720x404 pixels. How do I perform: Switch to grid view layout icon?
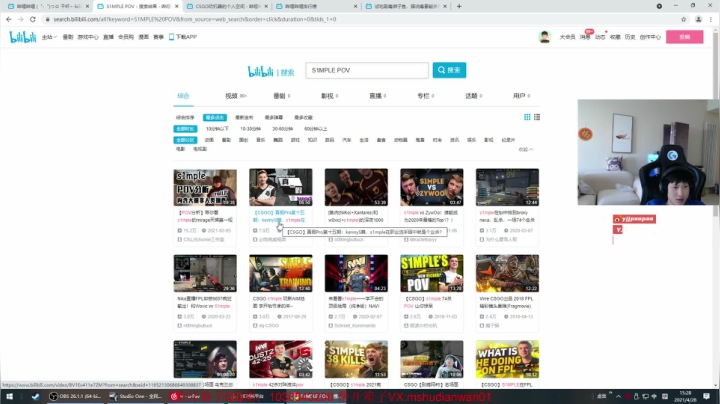pyautogui.click(x=527, y=117)
